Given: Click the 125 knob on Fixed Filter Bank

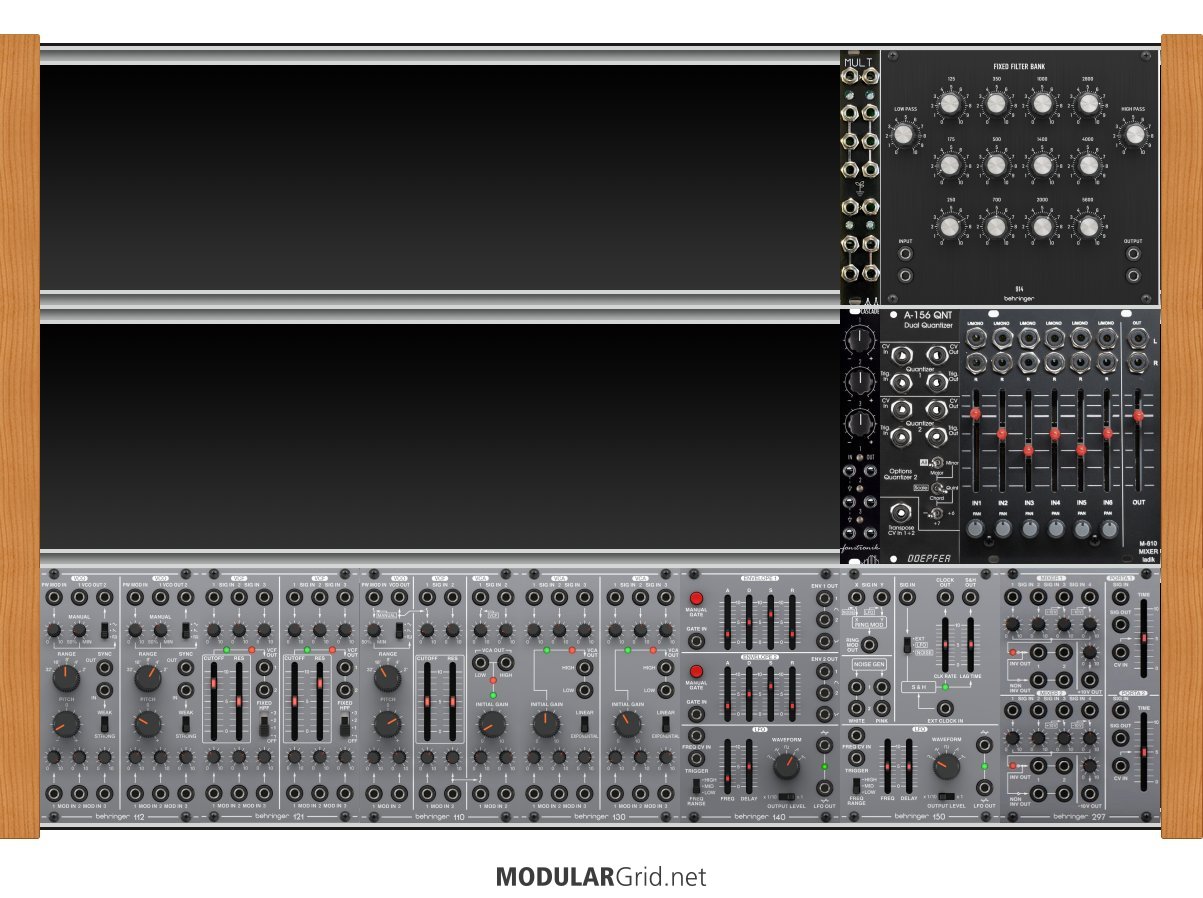Looking at the screenshot, I should pos(950,104).
